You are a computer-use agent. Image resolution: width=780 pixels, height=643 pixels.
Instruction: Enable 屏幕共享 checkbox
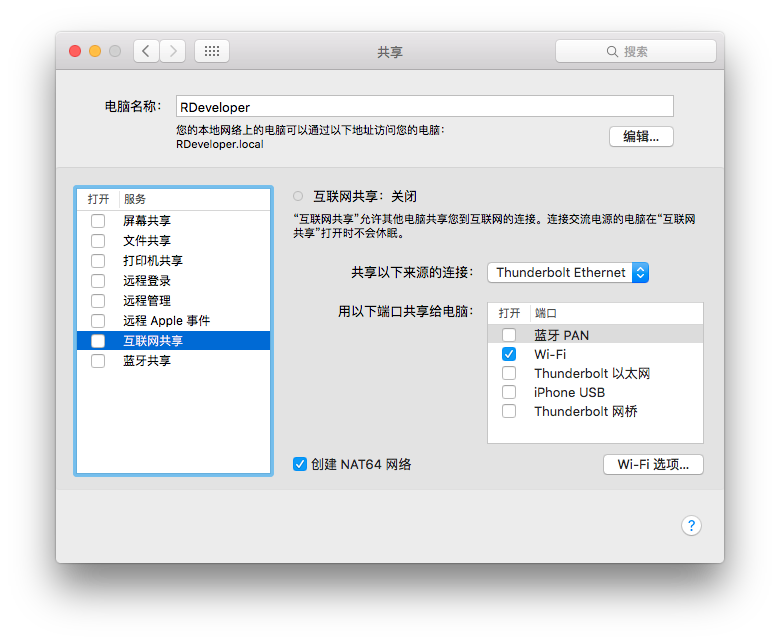click(98, 221)
